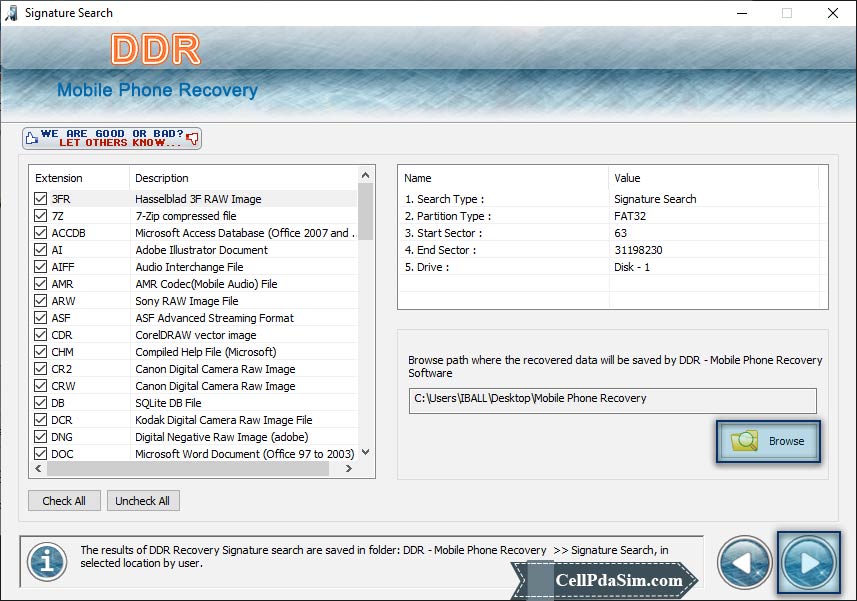Click the Description column header
857x601 pixels.
point(244,178)
